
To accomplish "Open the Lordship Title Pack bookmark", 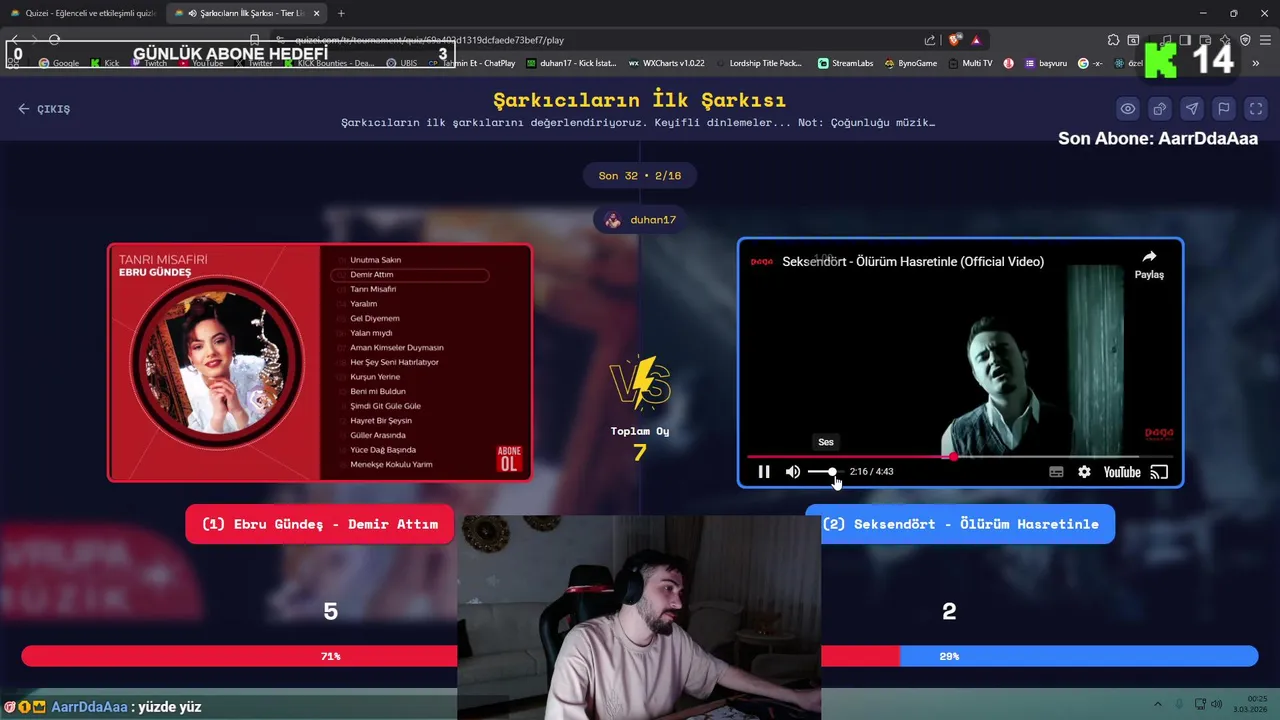I will [758, 63].
